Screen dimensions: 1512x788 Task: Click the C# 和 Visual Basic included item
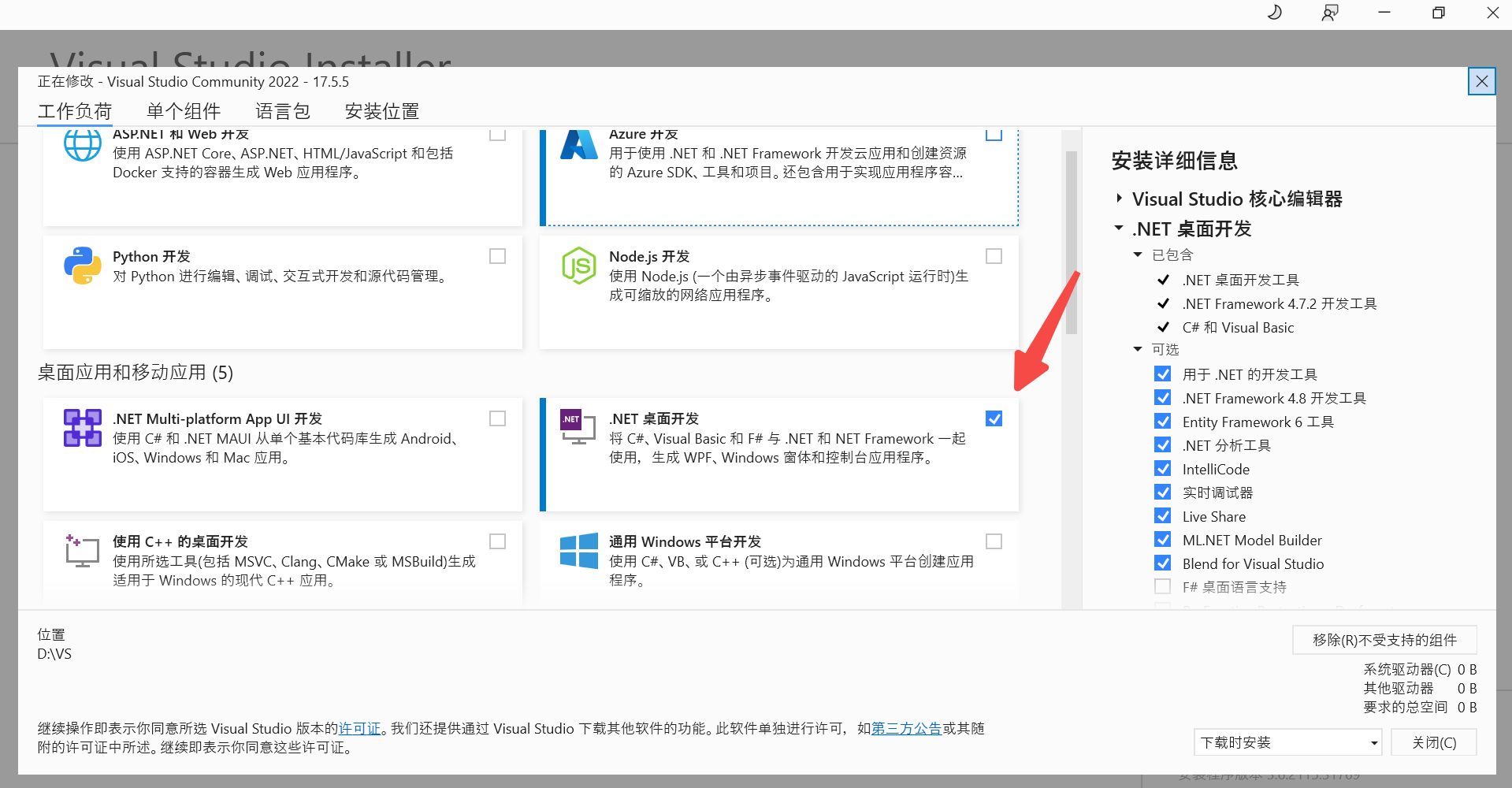click(1238, 327)
